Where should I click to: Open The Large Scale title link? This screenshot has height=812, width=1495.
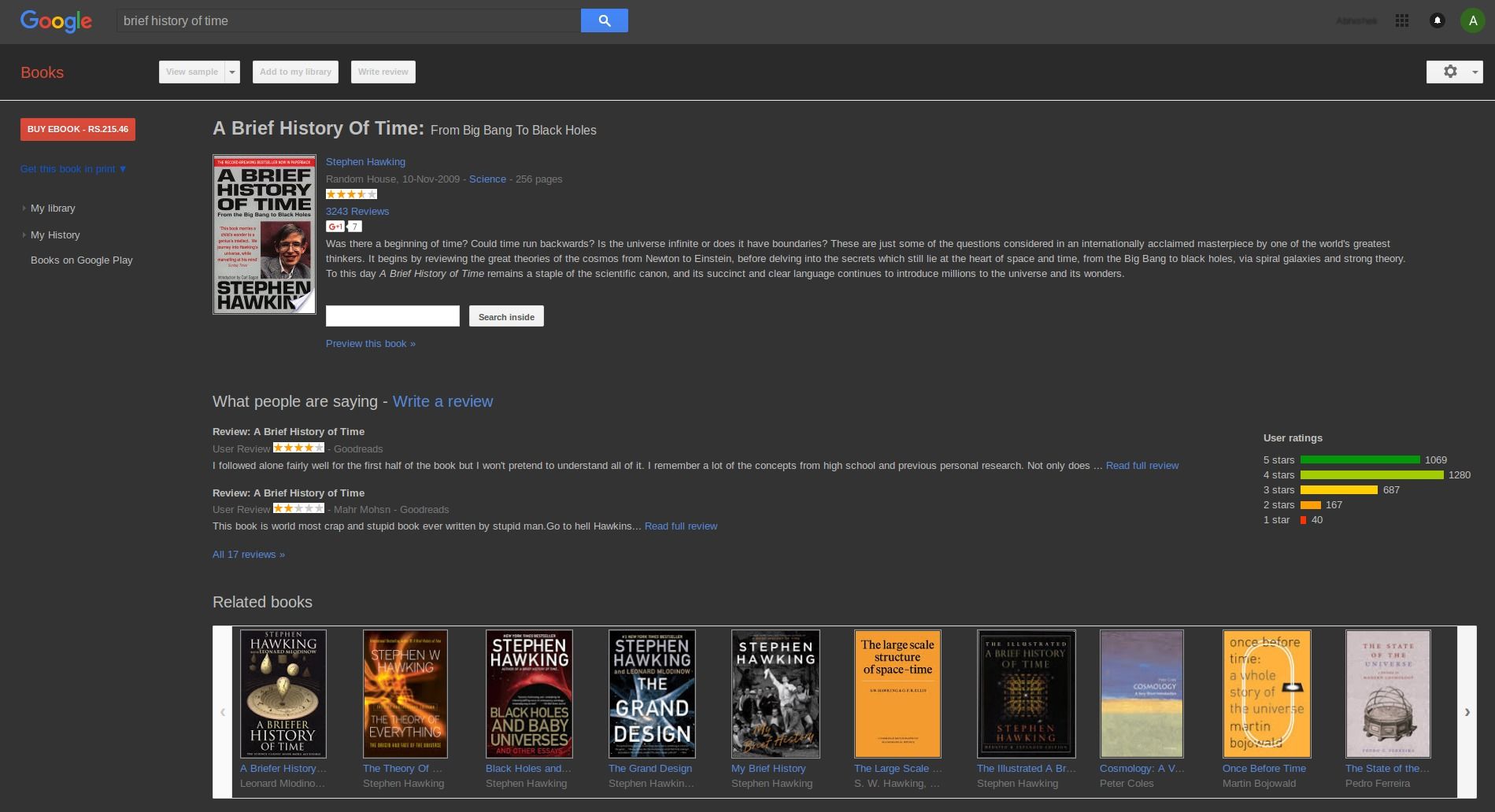(x=897, y=768)
